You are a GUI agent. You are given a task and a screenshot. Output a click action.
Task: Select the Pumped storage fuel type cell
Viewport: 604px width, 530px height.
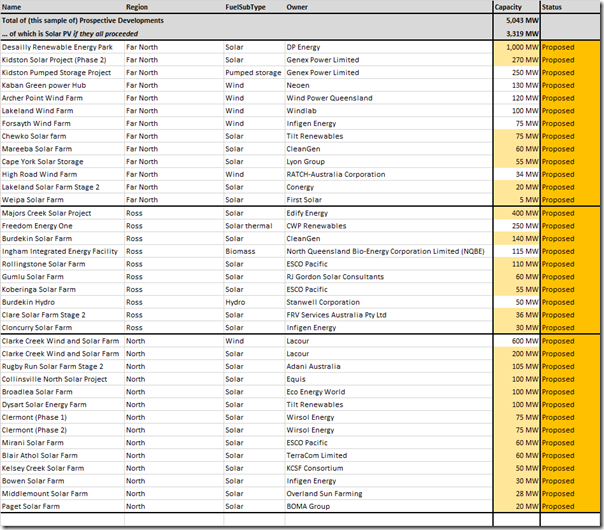coord(254,72)
